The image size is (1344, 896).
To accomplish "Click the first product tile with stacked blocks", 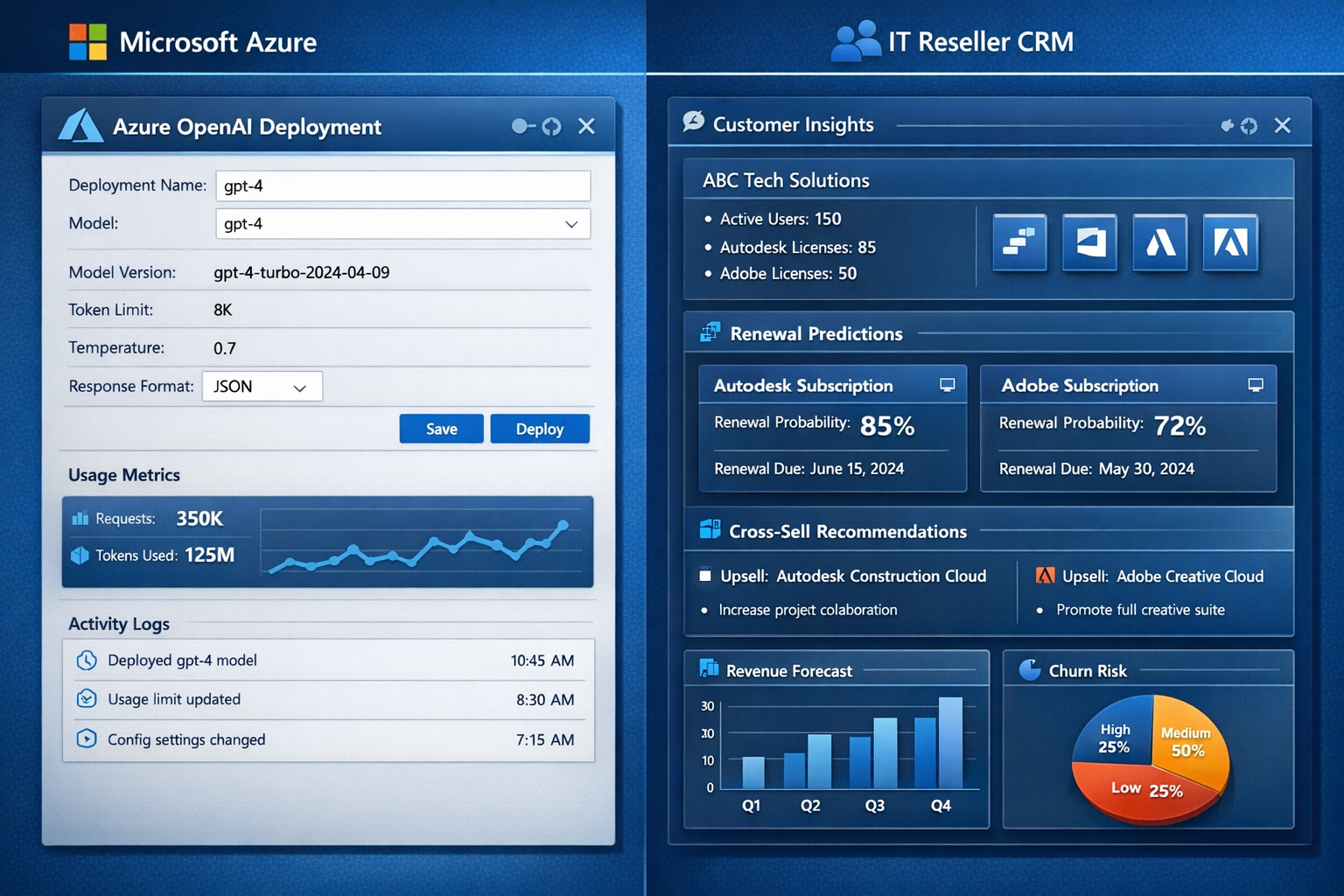I will [1019, 242].
